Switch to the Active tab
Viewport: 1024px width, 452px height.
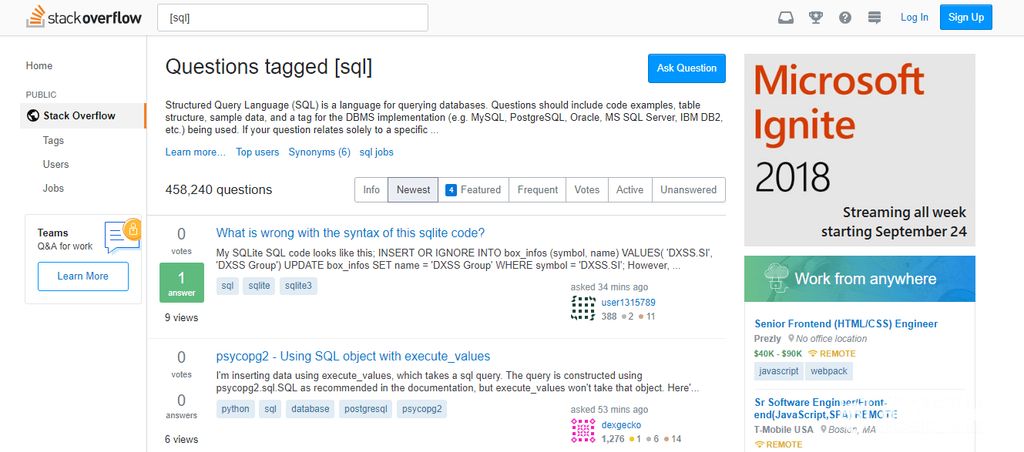(x=630, y=189)
